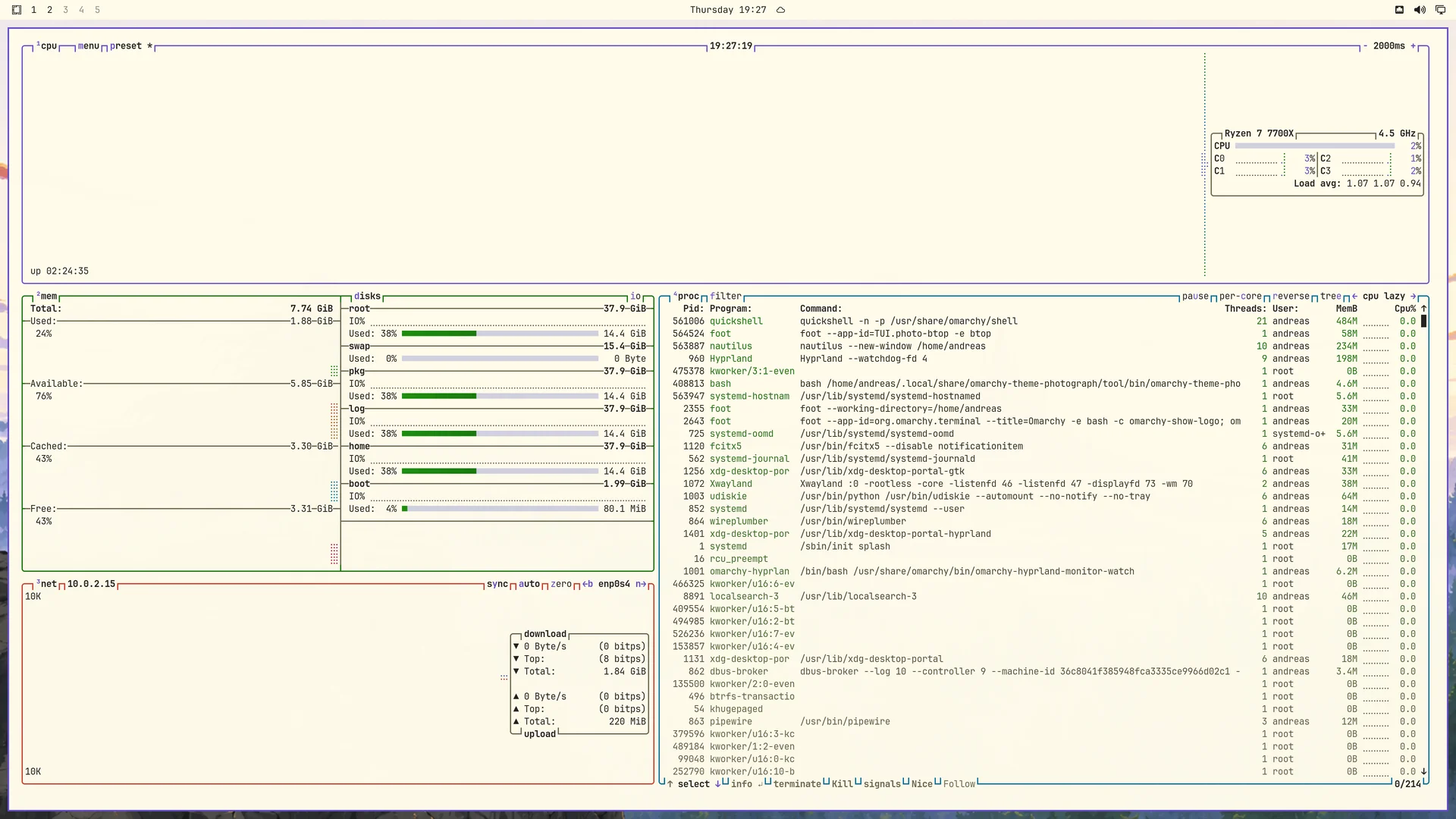
Task: Toggle per-core CPU usage in proc panel
Action: tap(1241, 297)
